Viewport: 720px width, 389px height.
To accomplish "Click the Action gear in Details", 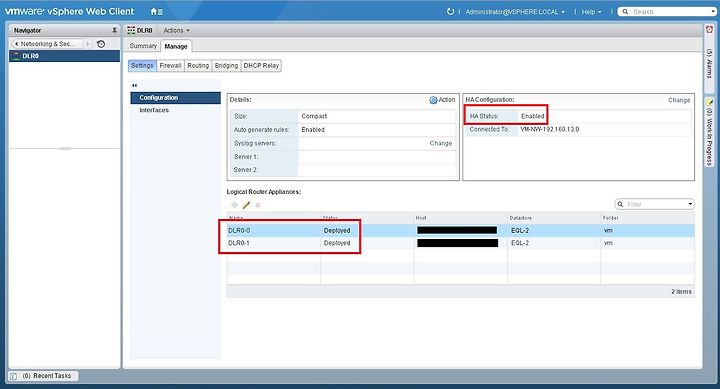I will (442, 100).
